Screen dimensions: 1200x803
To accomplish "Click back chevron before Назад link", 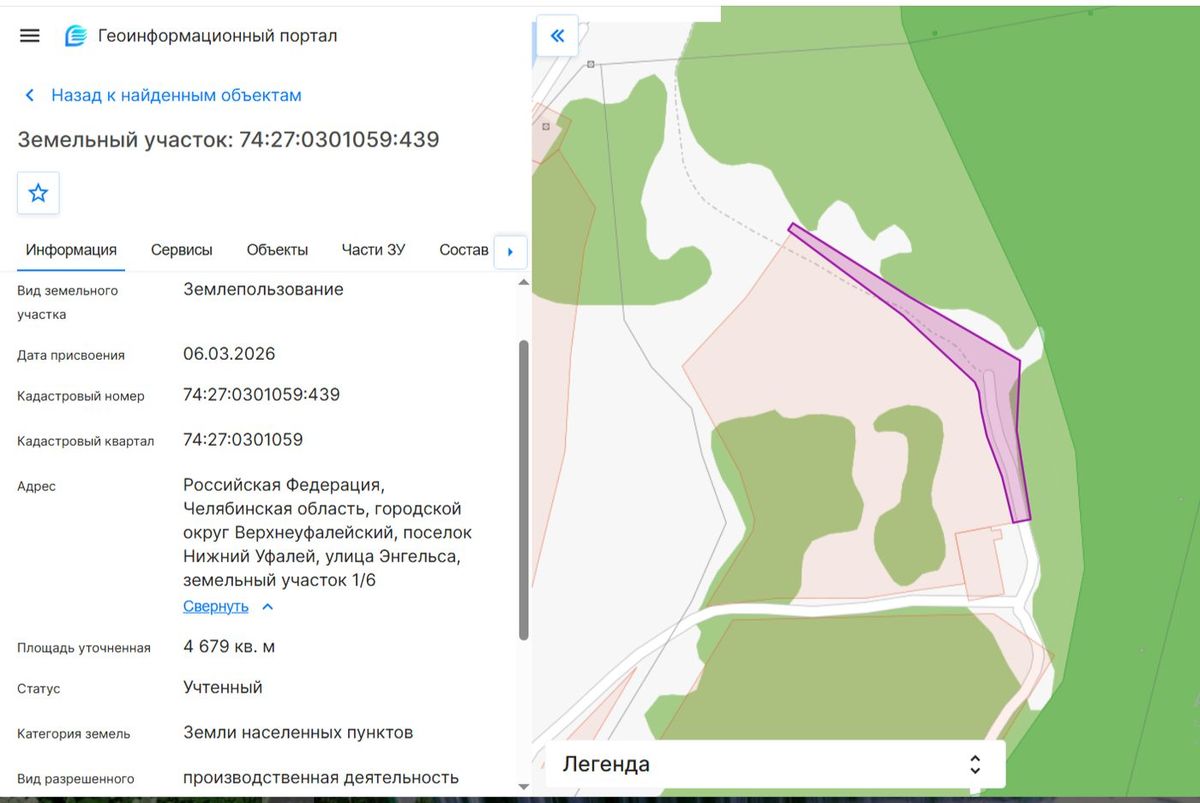I will 30,96.
